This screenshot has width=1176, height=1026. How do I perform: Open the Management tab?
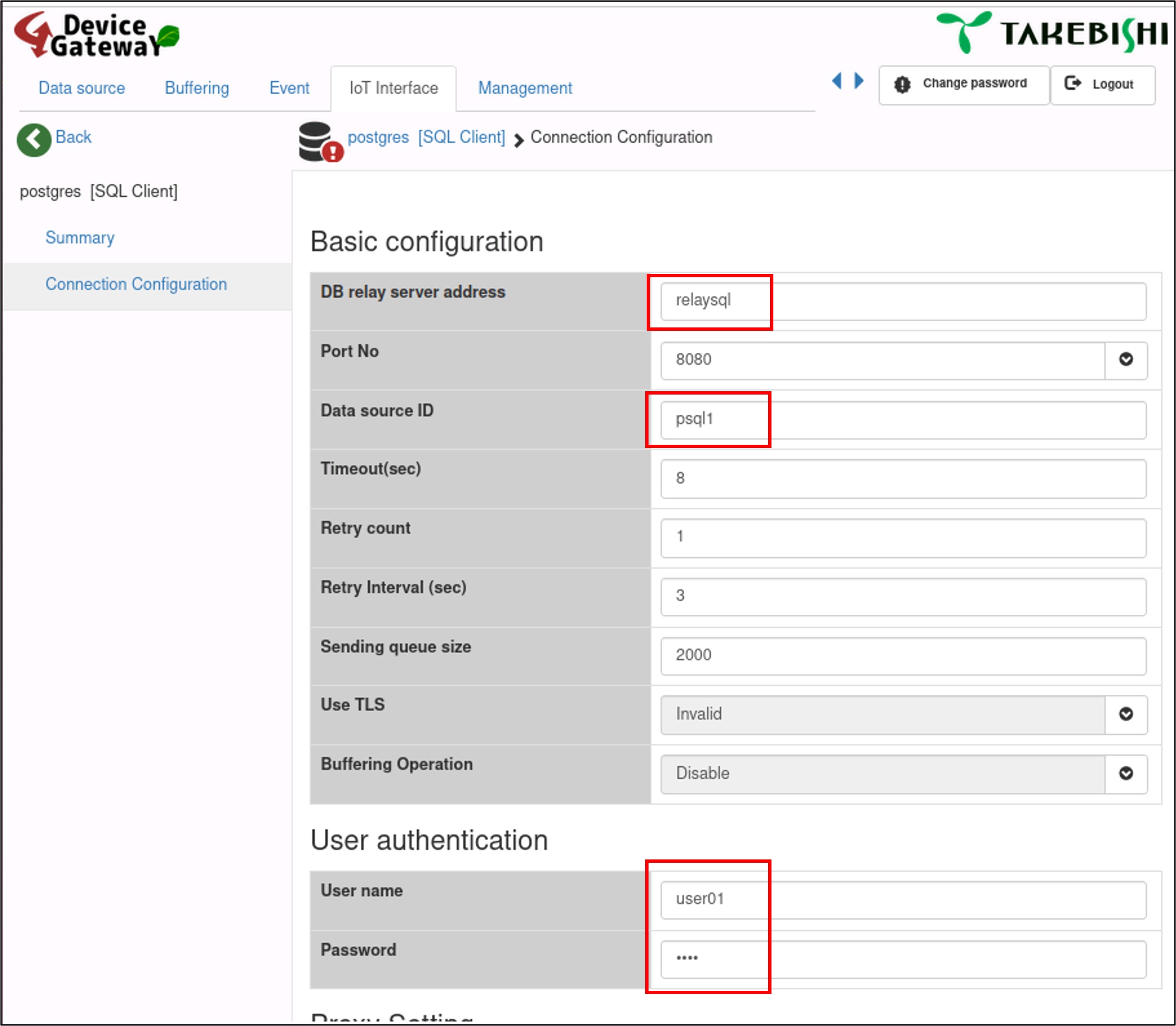525,88
